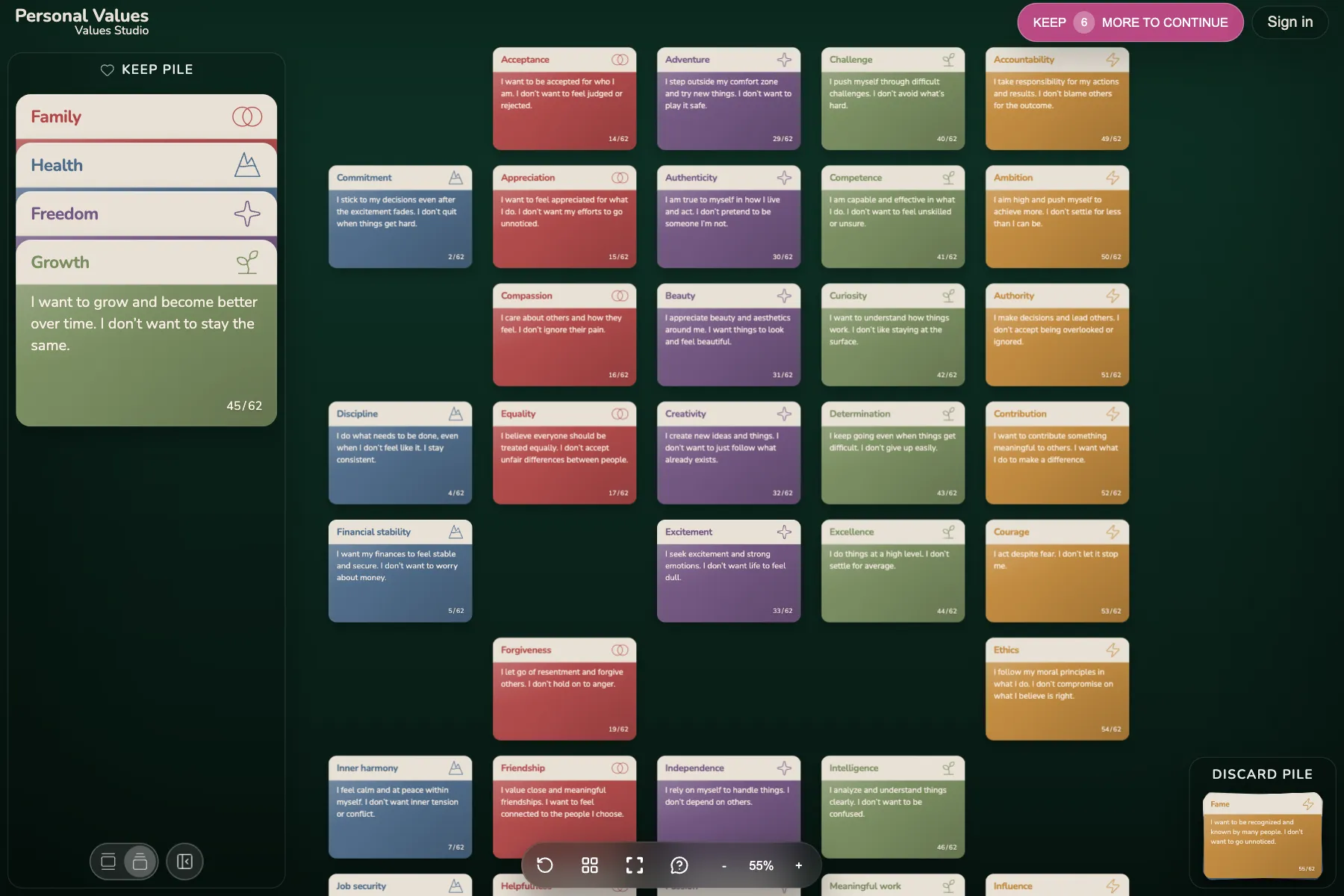Click the sparkle icon on Adventure card
The width and height of the screenshot is (1344, 896).
pos(784,60)
